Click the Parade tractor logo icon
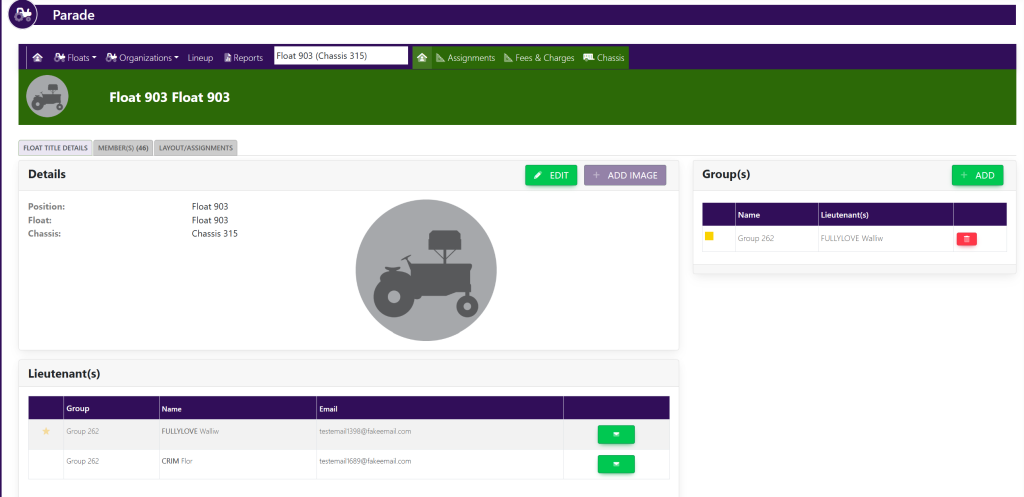The width and height of the screenshot is (1024, 497). 22,15
